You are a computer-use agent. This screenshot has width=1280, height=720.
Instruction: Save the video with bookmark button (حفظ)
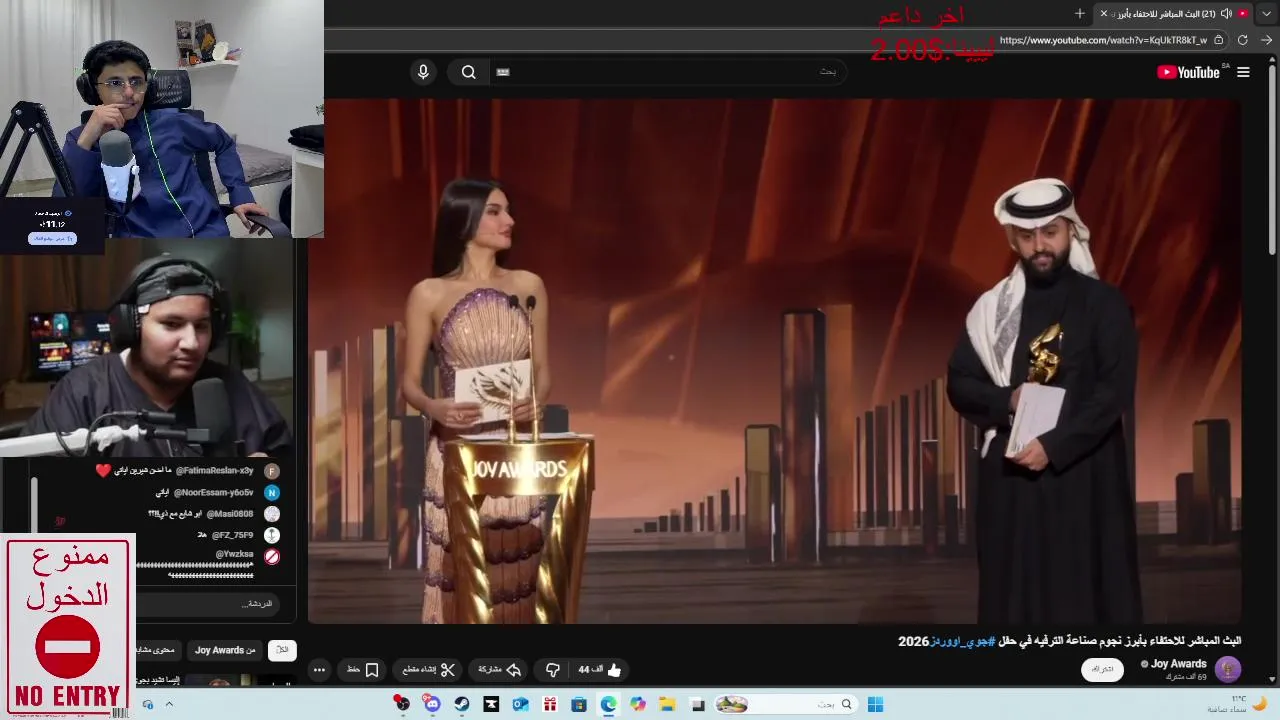point(363,670)
